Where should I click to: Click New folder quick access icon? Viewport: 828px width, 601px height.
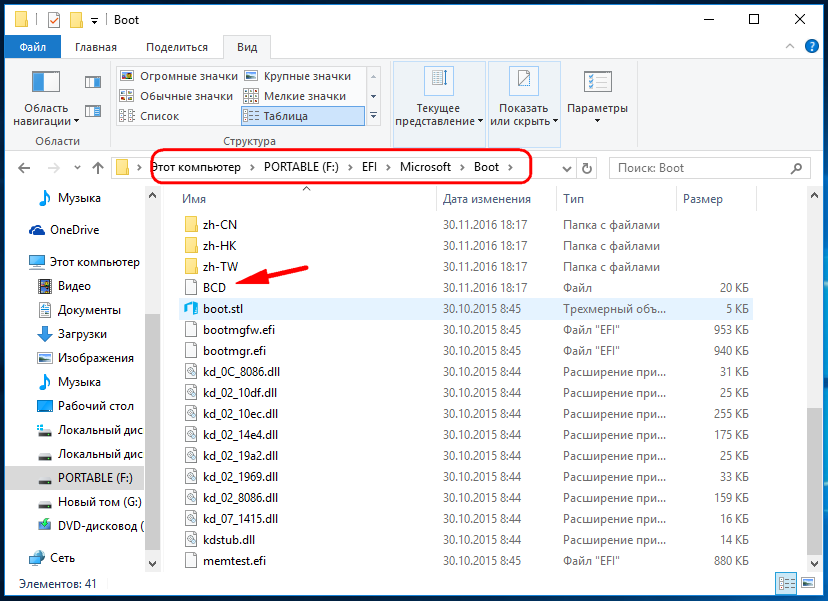click(77, 20)
